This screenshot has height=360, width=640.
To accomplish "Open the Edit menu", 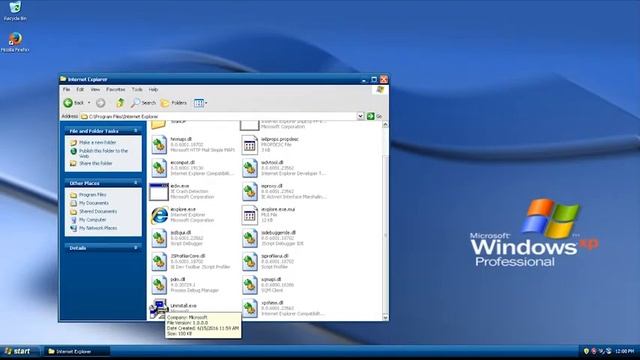I will [x=80, y=89].
